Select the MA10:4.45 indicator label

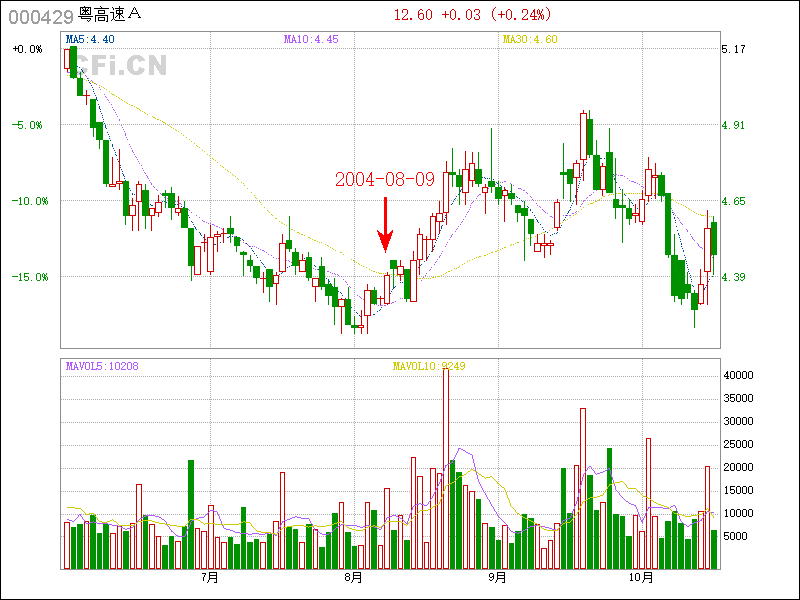tap(311, 40)
